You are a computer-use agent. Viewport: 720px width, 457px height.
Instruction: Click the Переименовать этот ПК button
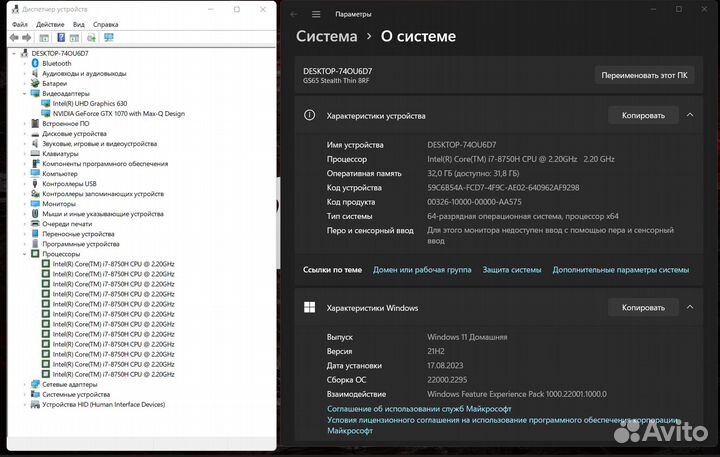644,75
